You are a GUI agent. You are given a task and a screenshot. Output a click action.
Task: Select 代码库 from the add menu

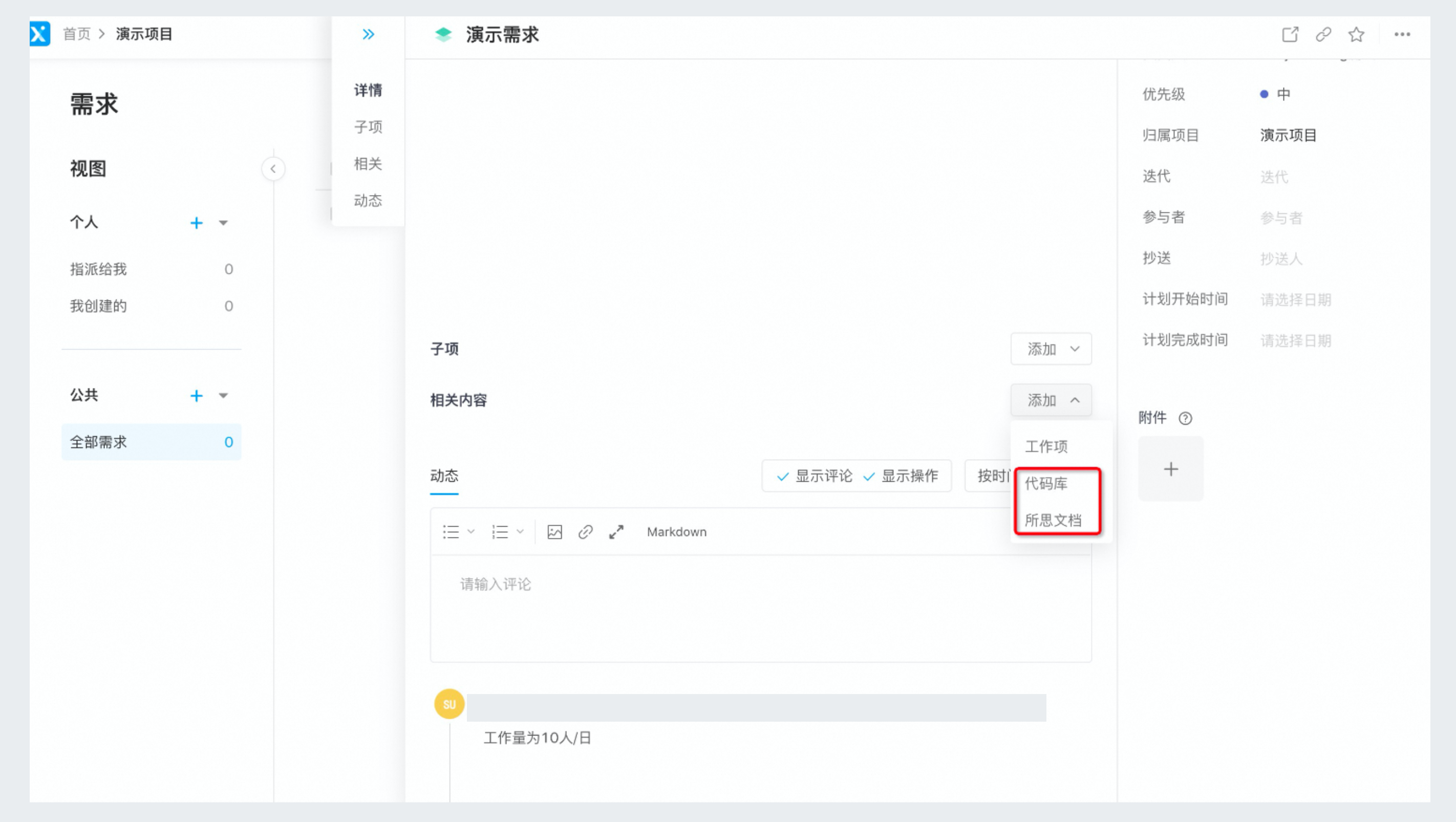1046,484
